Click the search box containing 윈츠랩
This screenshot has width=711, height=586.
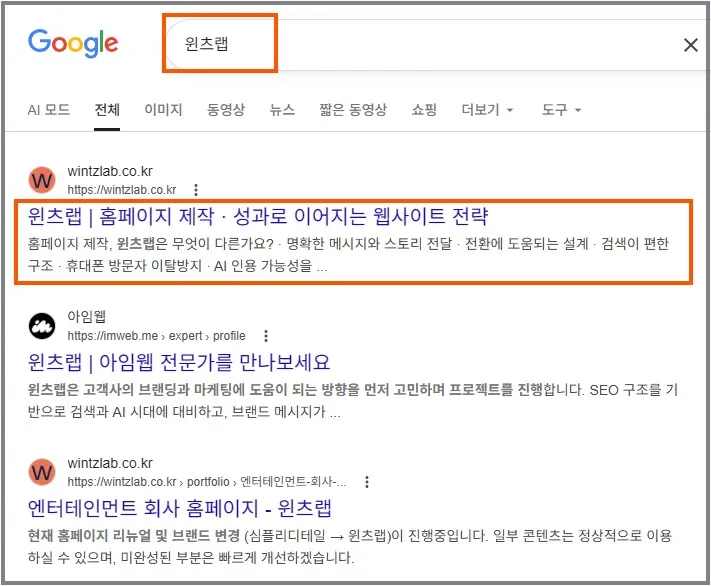[435, 44]
